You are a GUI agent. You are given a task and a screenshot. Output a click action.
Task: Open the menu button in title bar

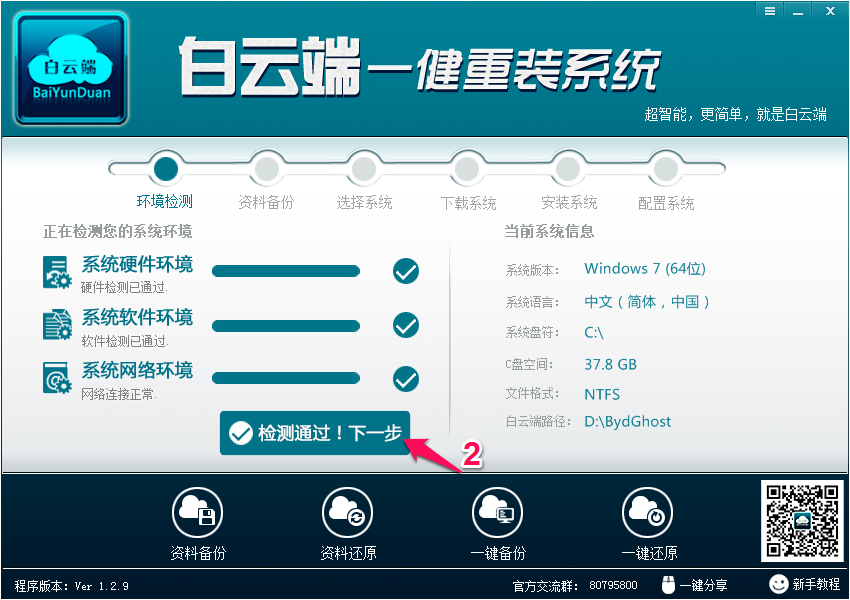pyautogui.click(x=770, y=11)
